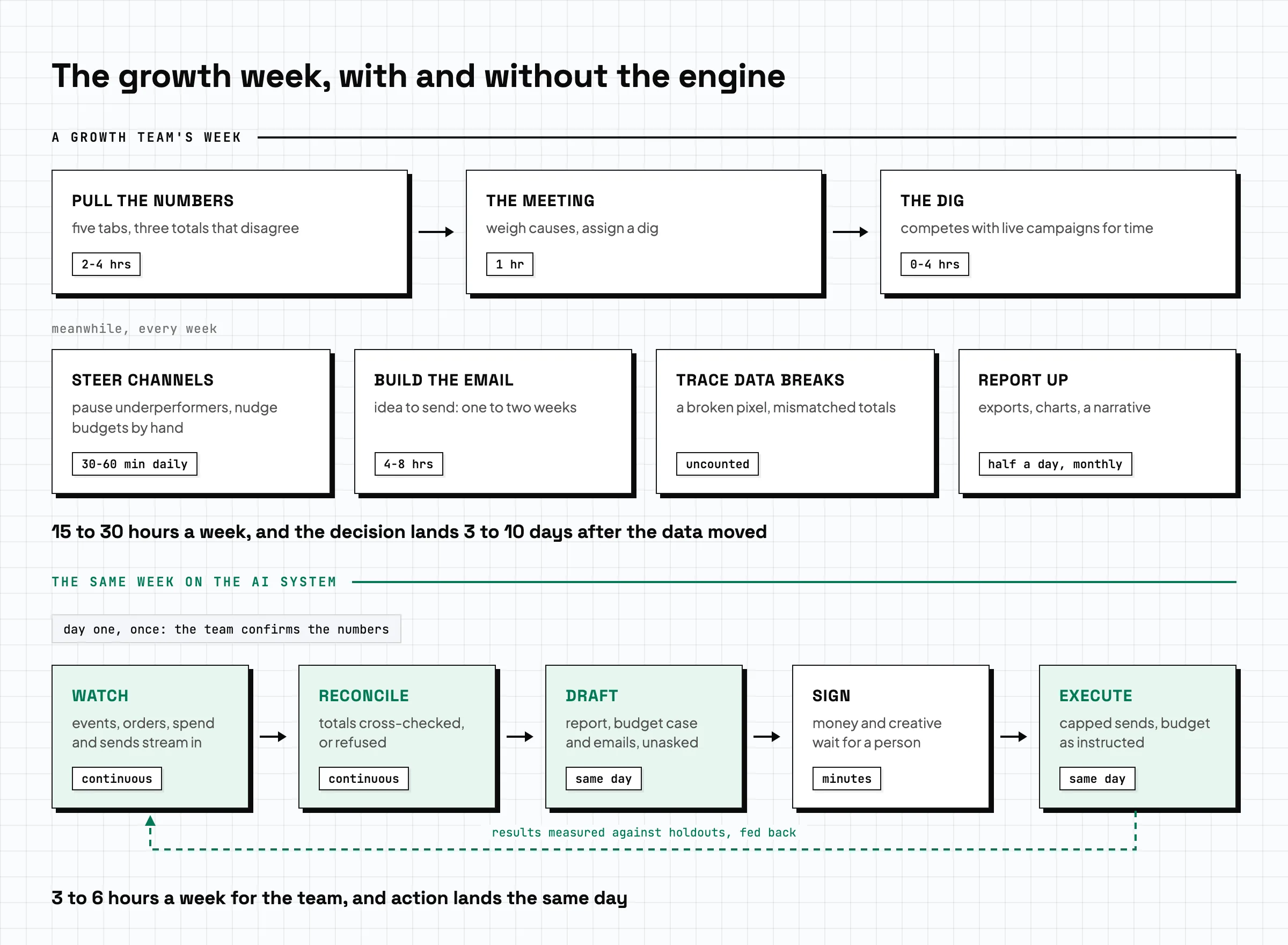Select 'THE DIG' card heading
The image size is (1288, 945).
click(932, 201)
